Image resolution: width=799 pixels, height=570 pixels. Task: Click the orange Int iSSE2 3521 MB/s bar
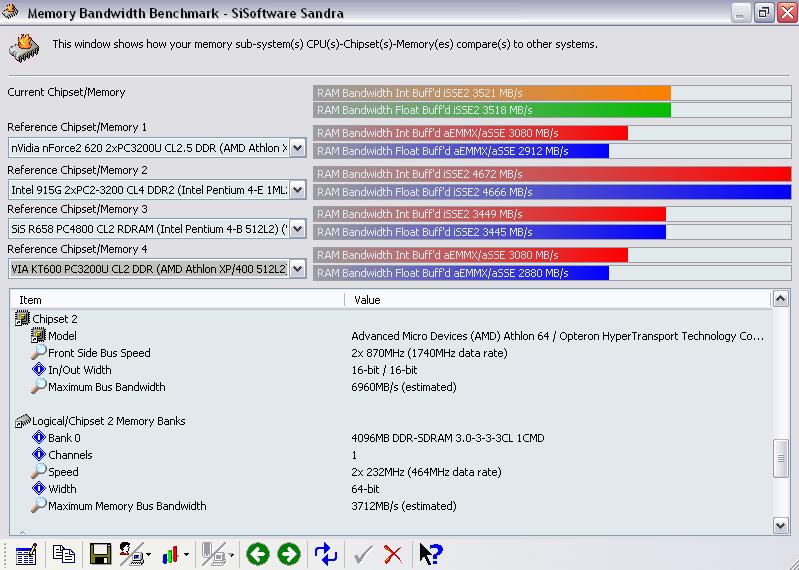[492, 93]
